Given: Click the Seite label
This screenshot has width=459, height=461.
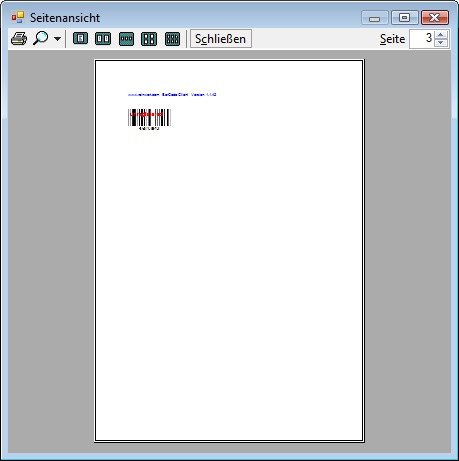Looking at the screenshot, I should tap(392, 39).
